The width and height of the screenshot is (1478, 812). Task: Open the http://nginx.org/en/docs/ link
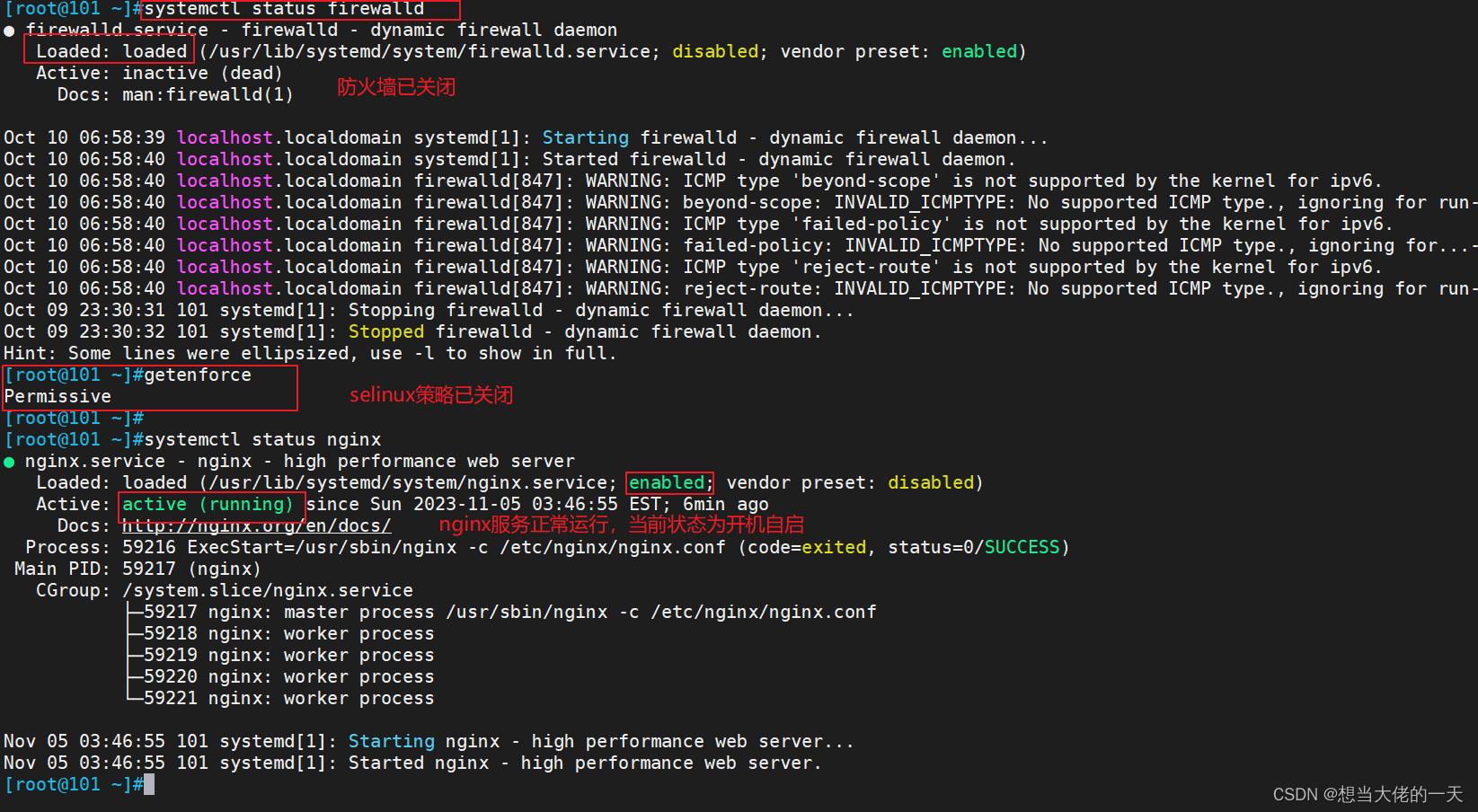(x=257, y=525)
